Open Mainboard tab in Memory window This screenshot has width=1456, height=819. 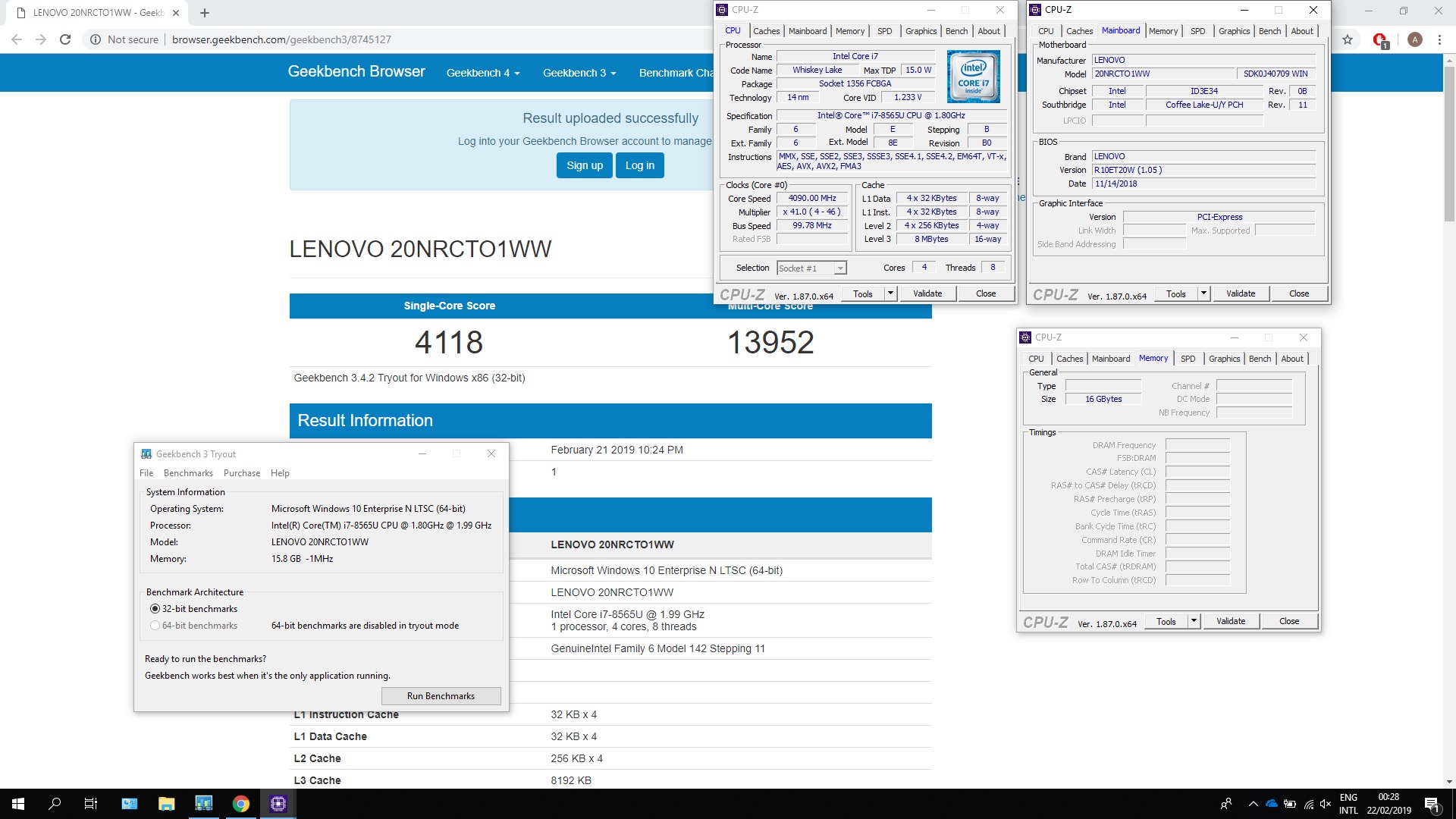1111,359
